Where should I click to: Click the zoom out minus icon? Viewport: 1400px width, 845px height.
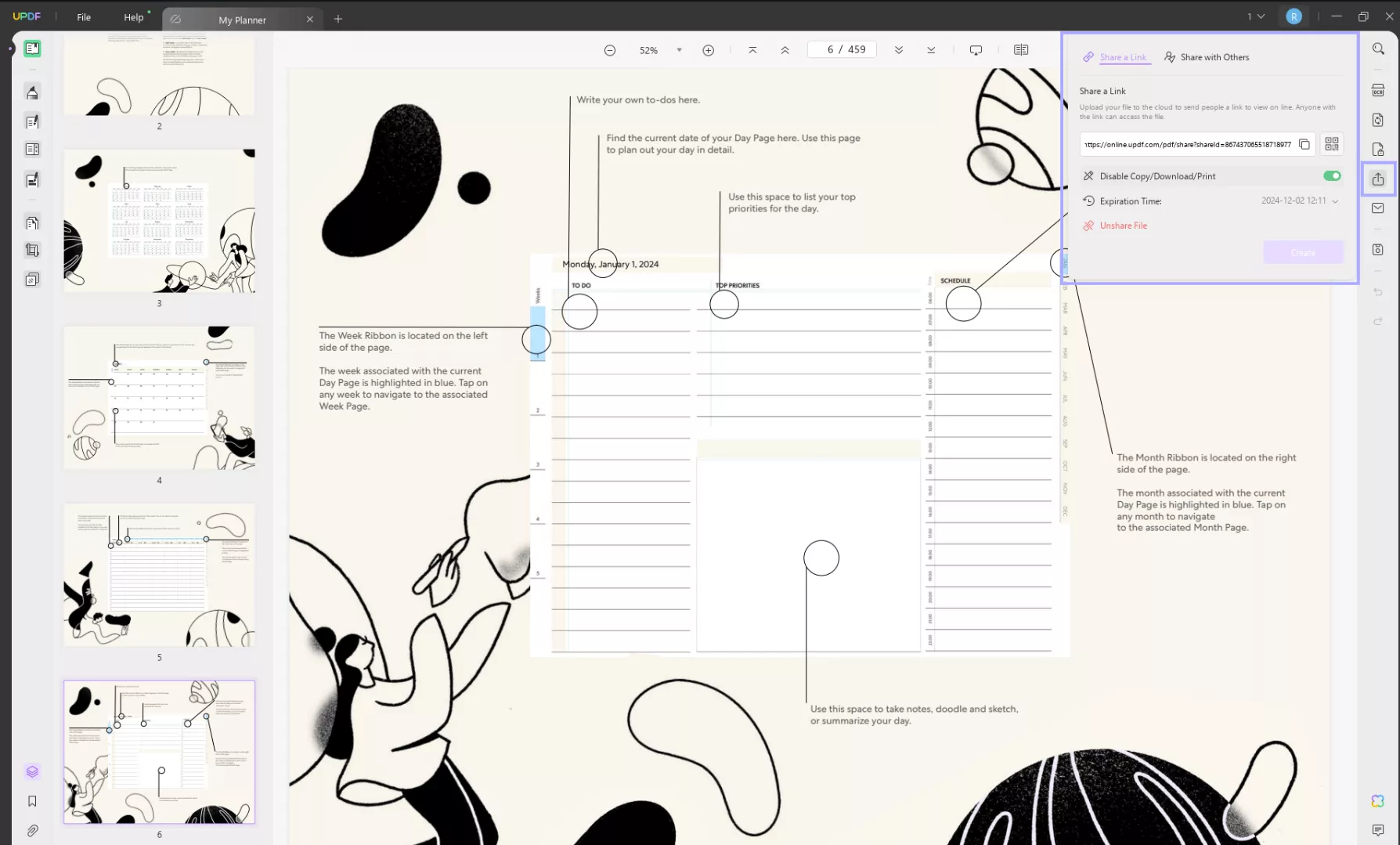click(610, 50)
